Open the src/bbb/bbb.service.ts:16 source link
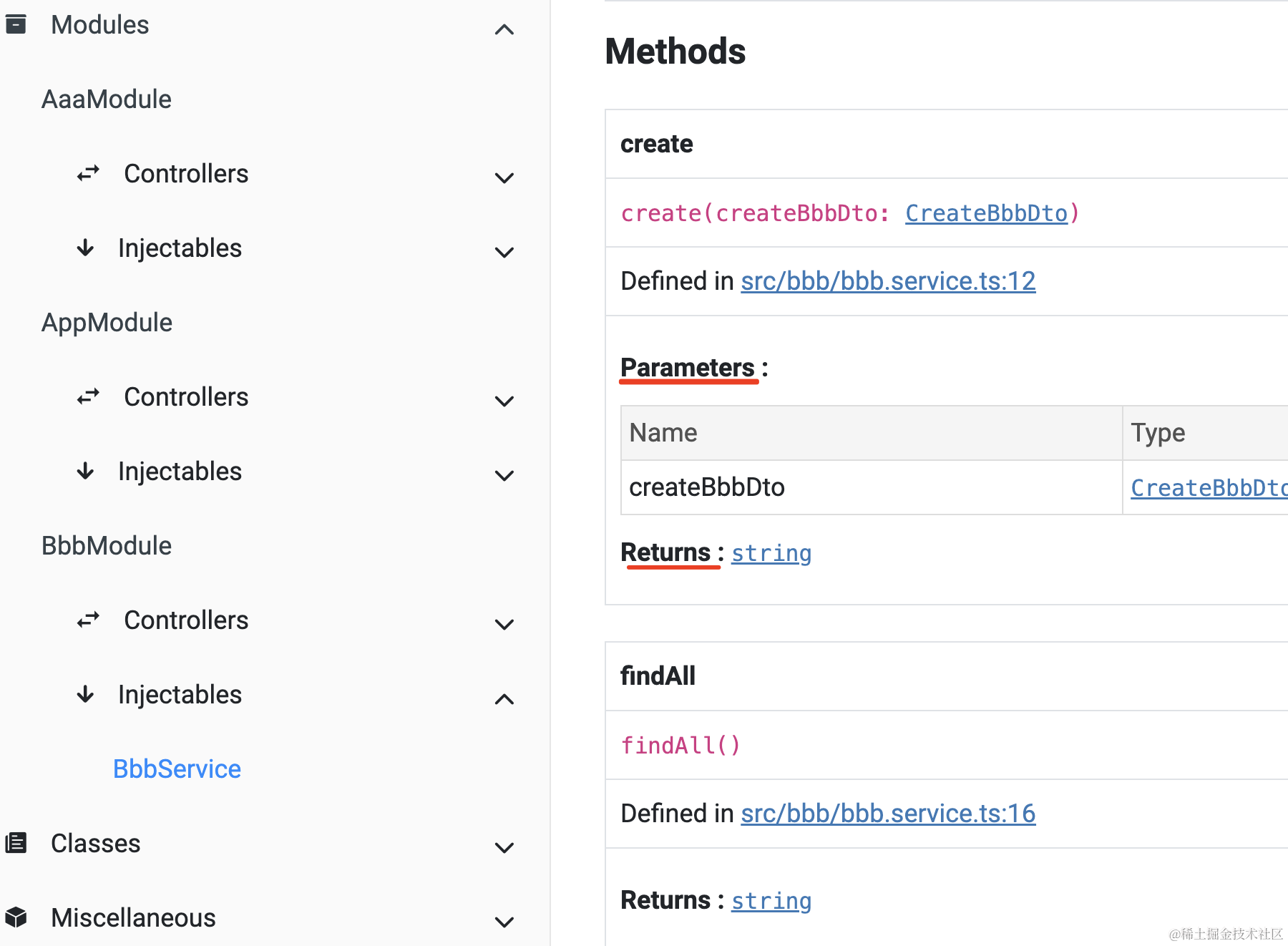 coord(887,814)
